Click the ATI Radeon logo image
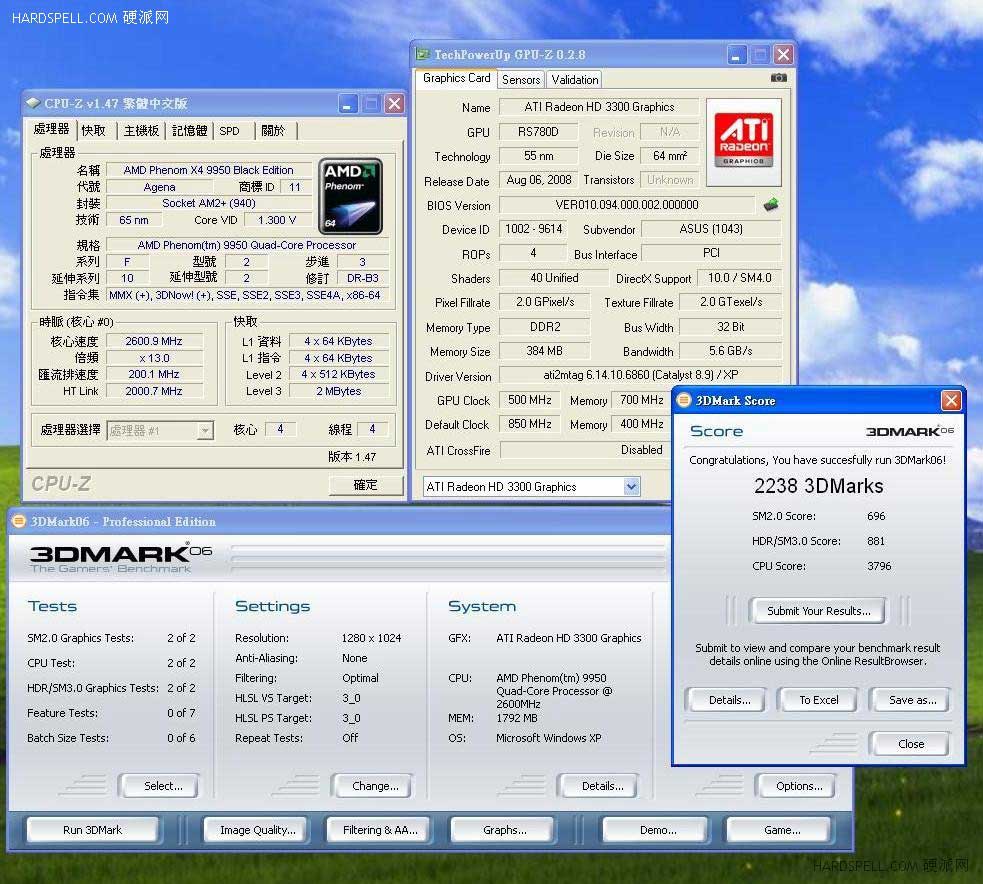 [742, 141]
